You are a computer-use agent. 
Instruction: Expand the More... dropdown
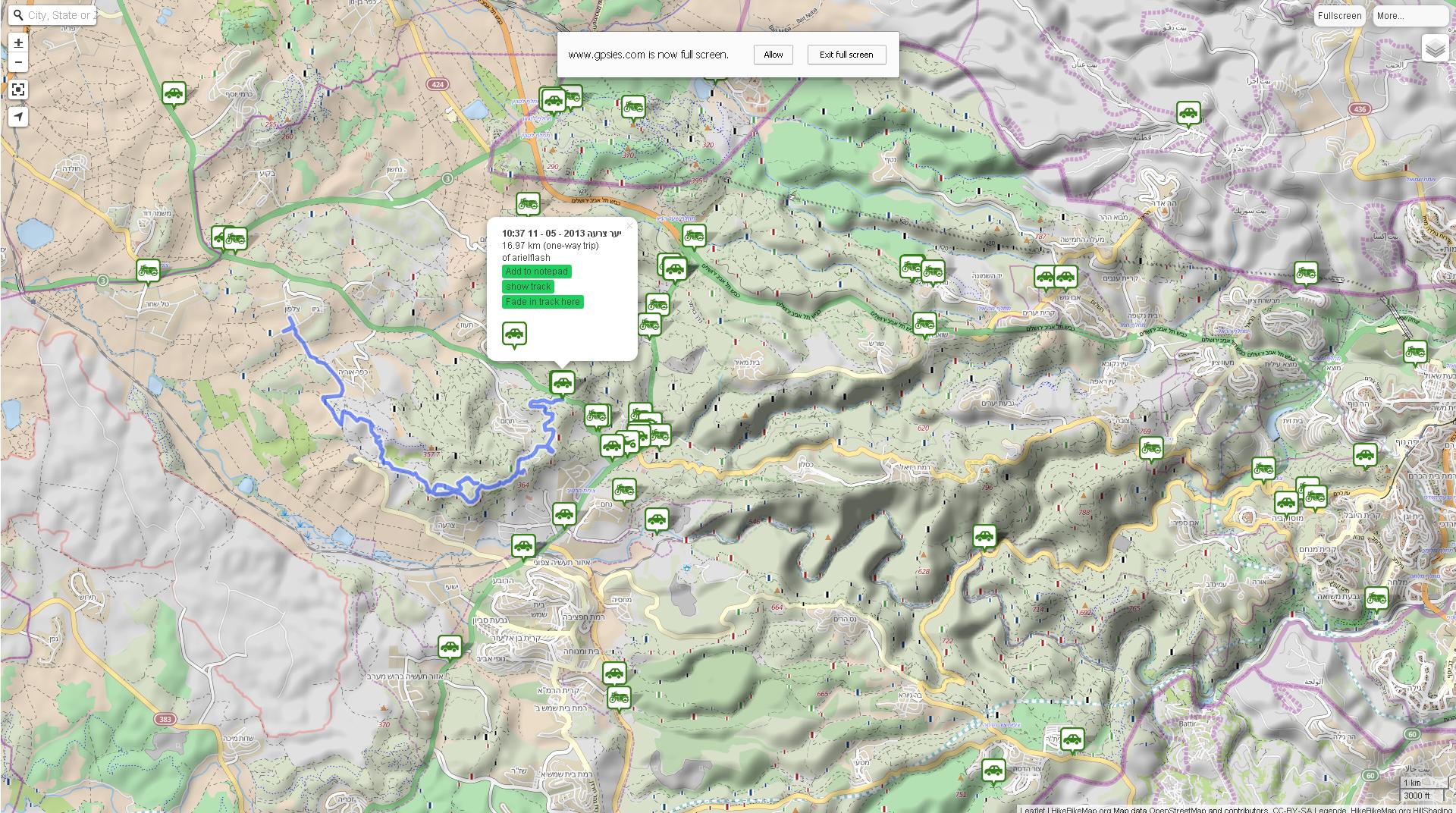click(x=1410, y=16)
